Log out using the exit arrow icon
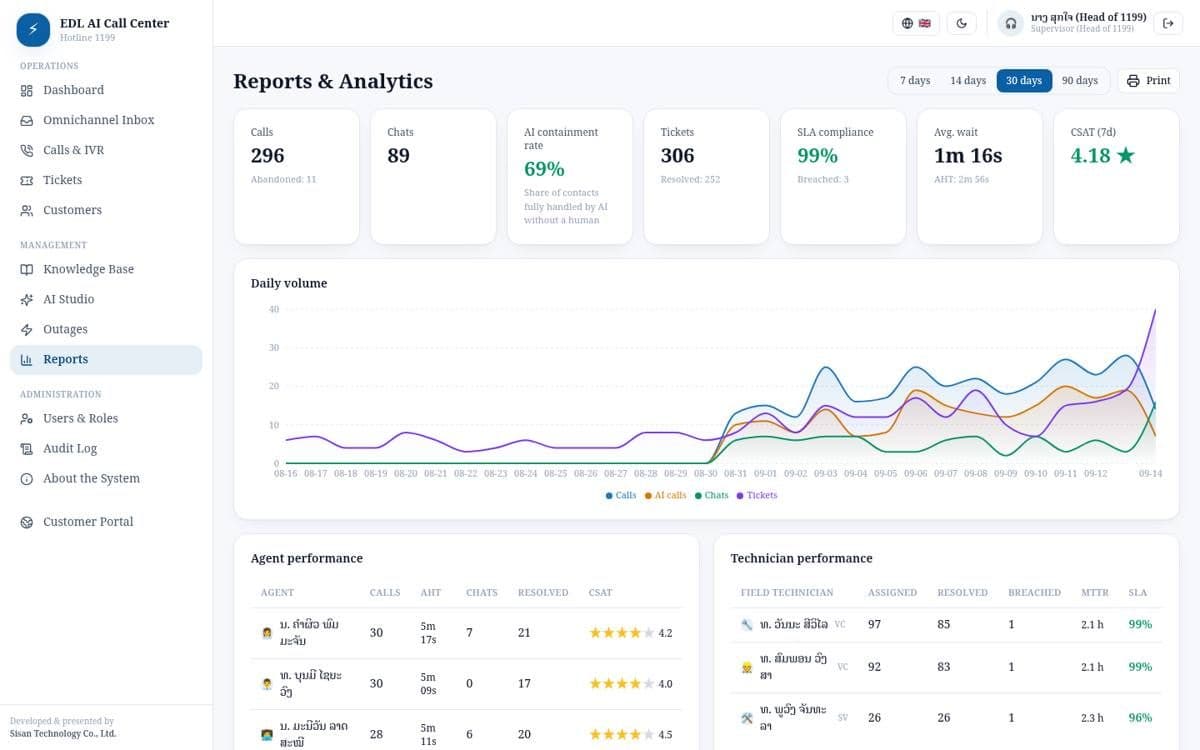The width and height of the screenshot is (1200, 750). click(1168, 23)
